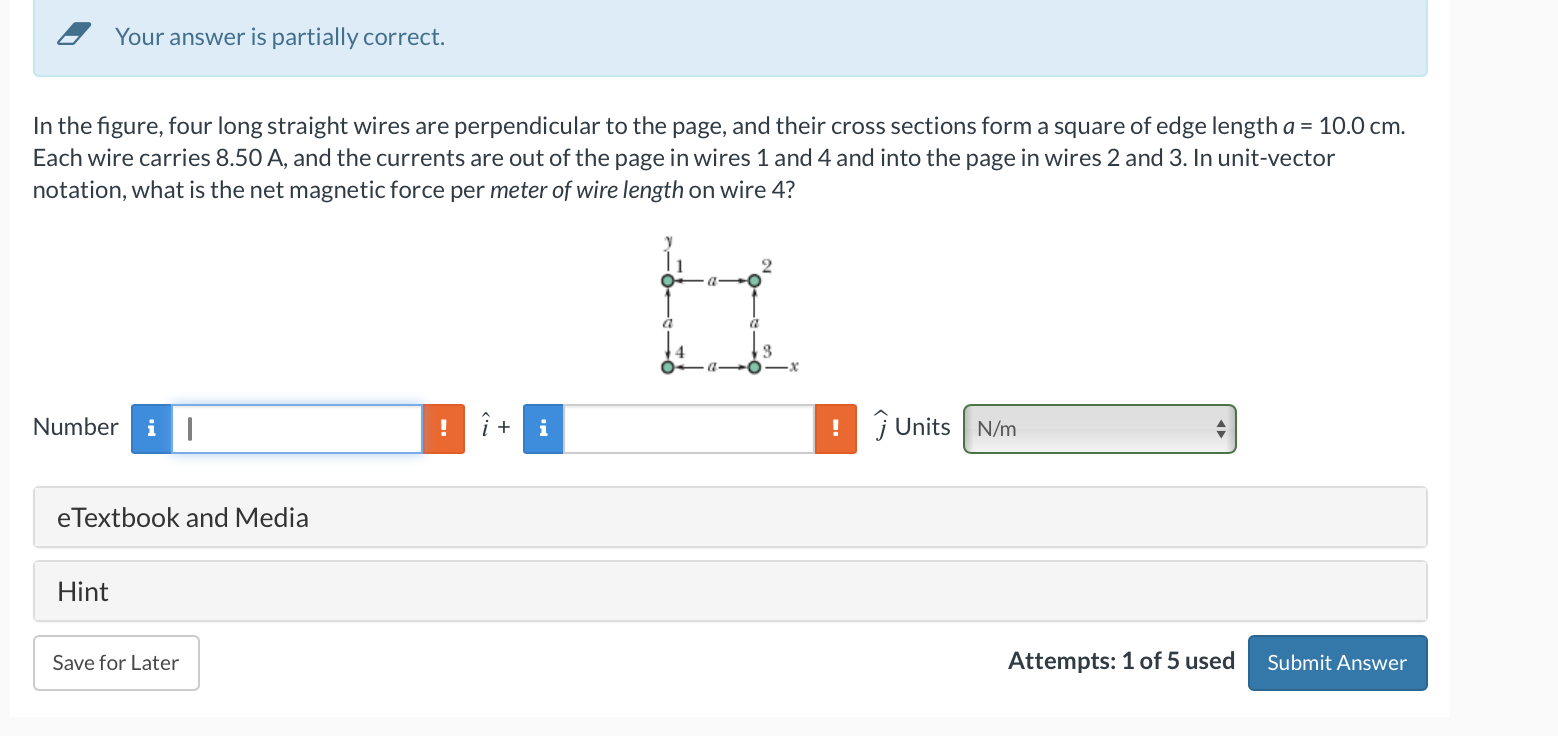Click the Submit Answer button
This screenshot has width=1558, height=736.
tap(1337, 662)
